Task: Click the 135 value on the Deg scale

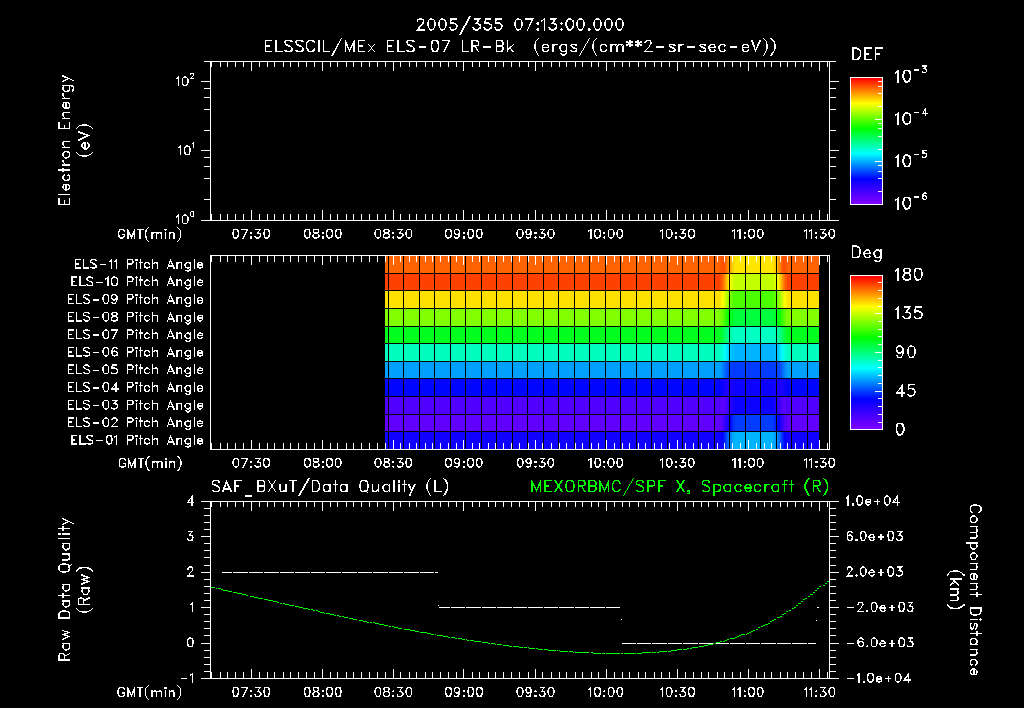Action: pyautogui.click(x=908, y=313)
